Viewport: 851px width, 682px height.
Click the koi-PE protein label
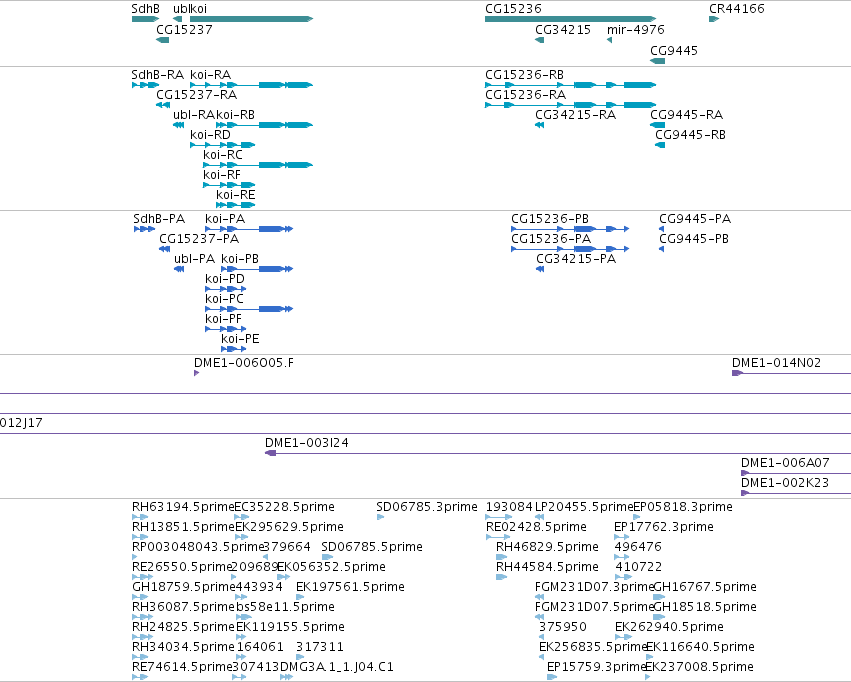pyautogui.click(x=240, y=340)
